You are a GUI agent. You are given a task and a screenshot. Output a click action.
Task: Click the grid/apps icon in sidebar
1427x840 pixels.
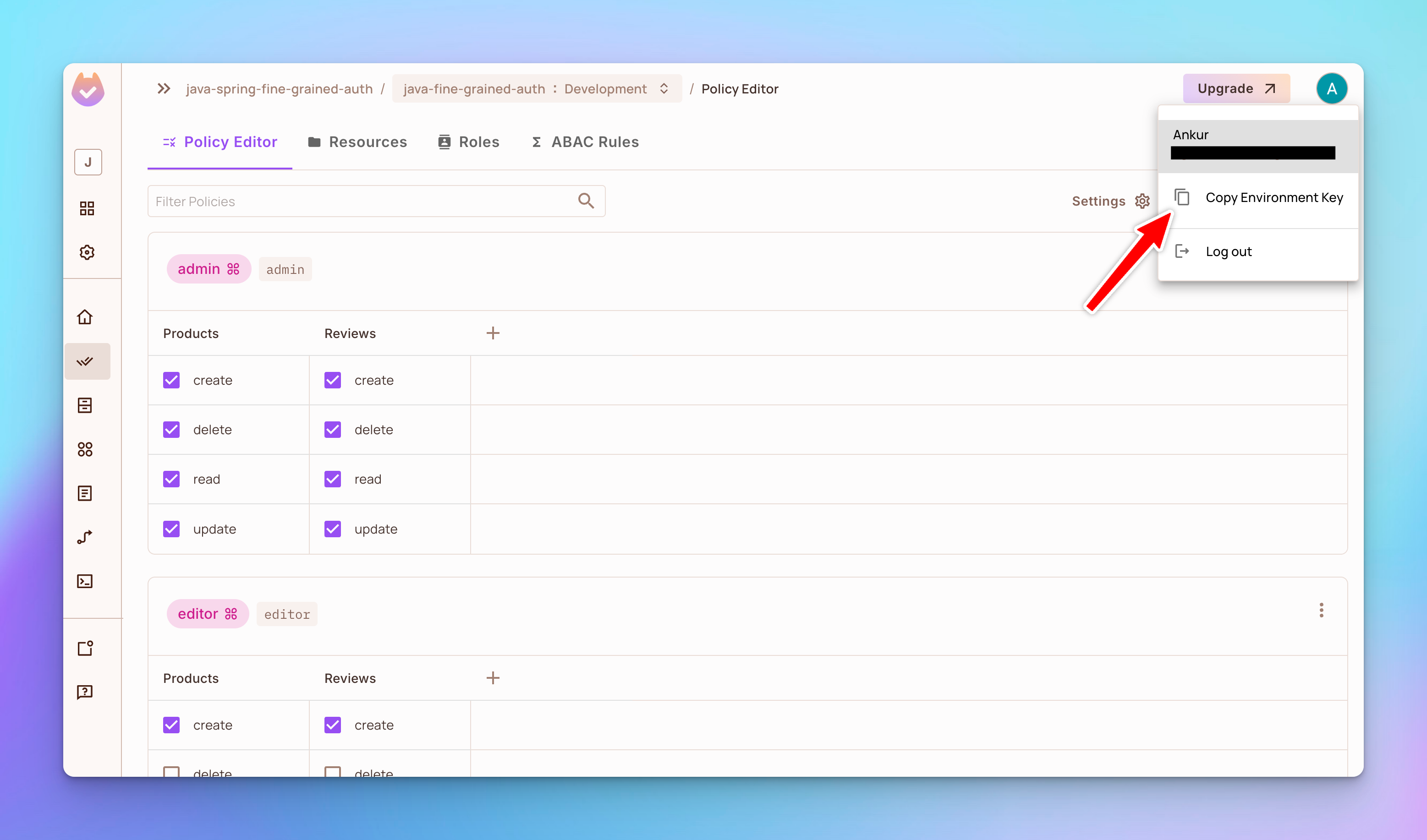pos(87,208)
